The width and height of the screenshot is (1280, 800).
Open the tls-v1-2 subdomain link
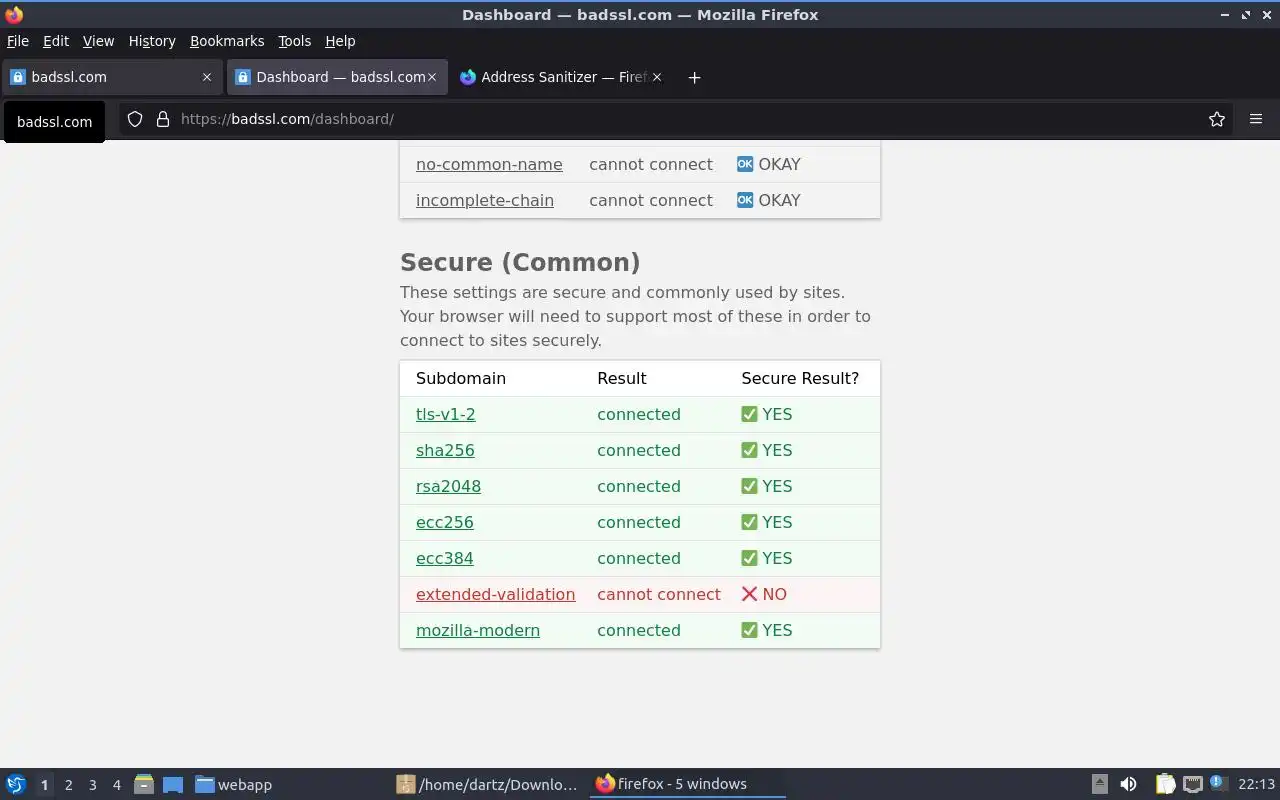446,414
